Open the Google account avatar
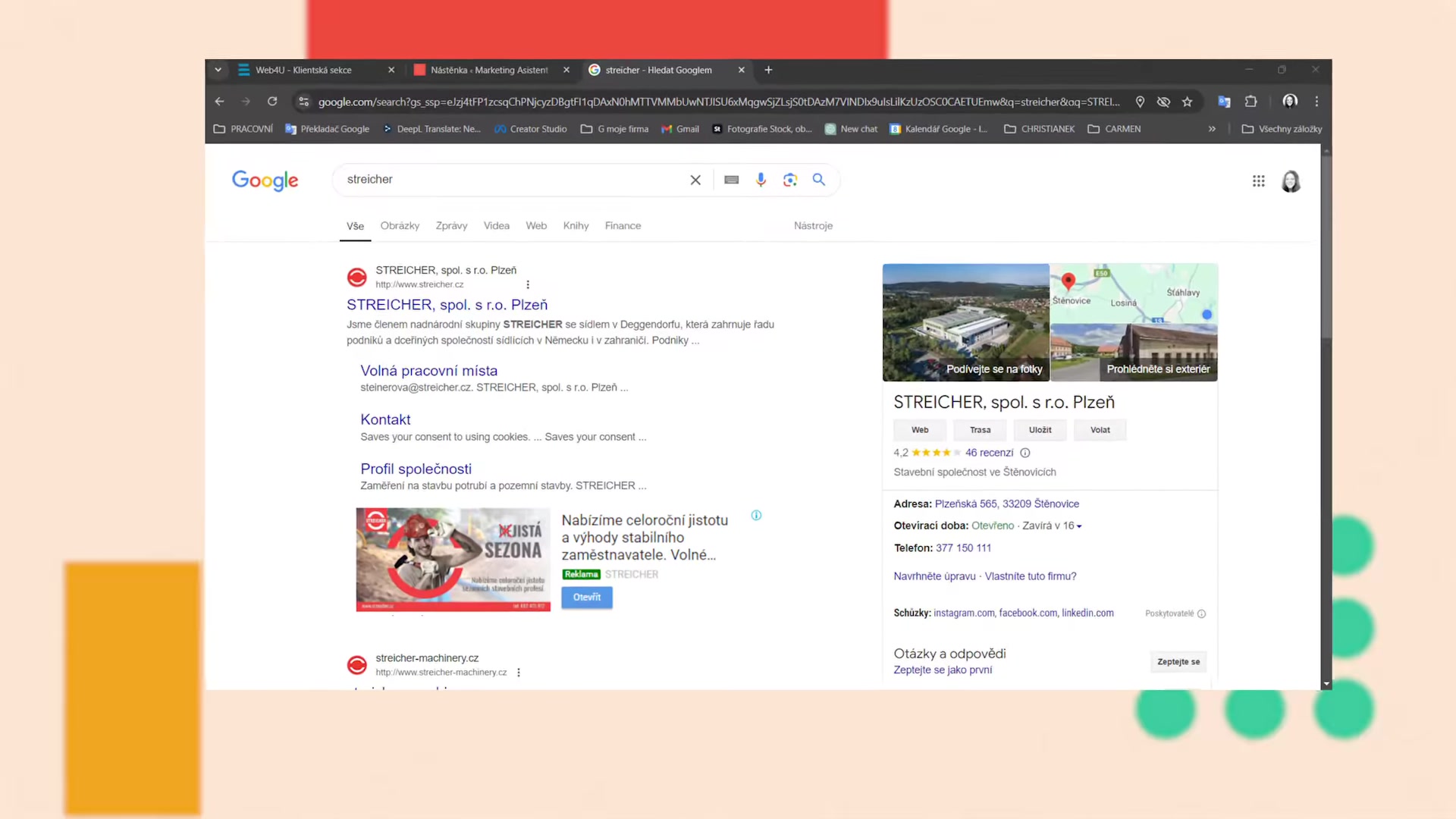Image resolution: width=1456 pixels, height=819 pixels. [1291, 181]
